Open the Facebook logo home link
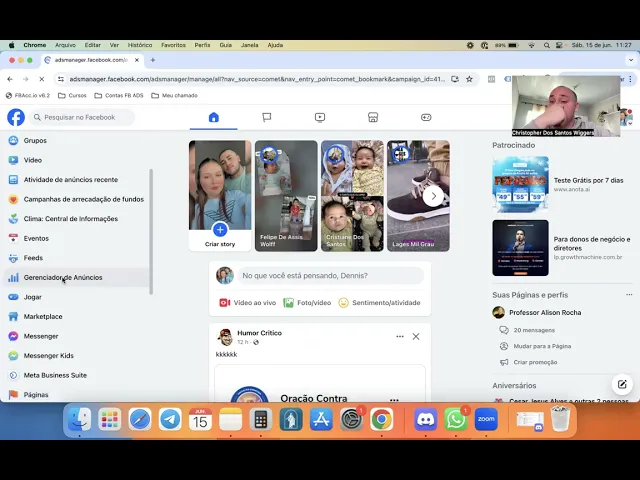This screenshot has height=480, width=640. [x=16, y=117]
